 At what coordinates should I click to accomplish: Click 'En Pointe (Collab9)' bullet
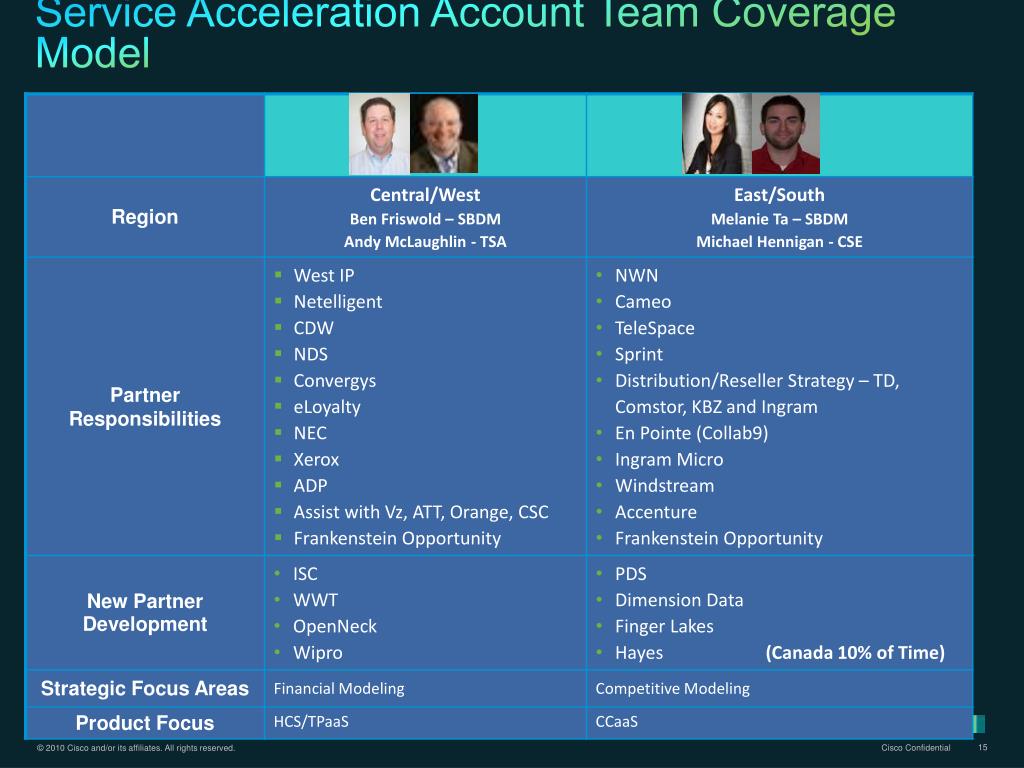[x=691, y=433]
